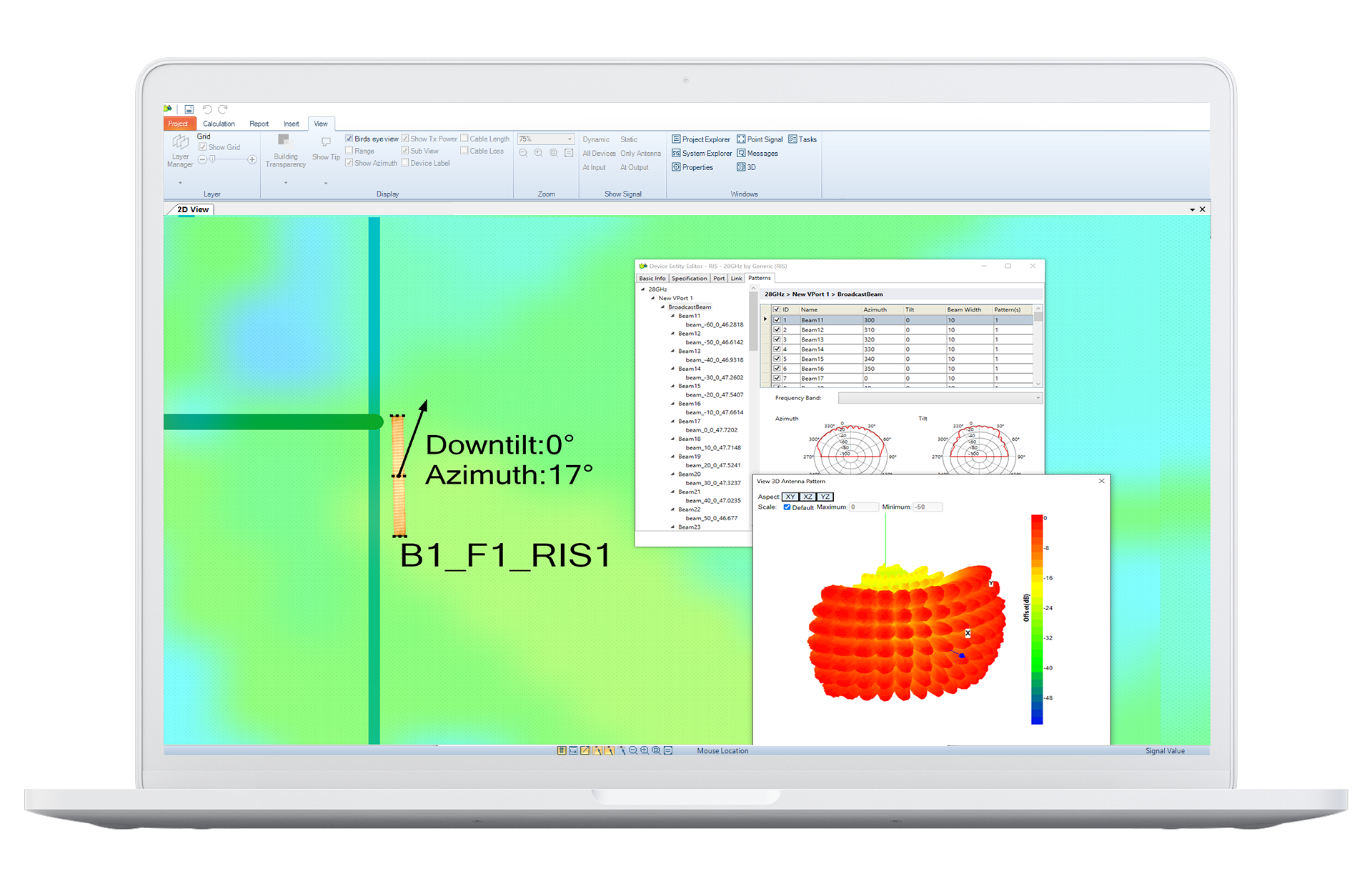Toggle the Birds eye view checkbox
1372x886 pixels.
[x=349, y=139]
